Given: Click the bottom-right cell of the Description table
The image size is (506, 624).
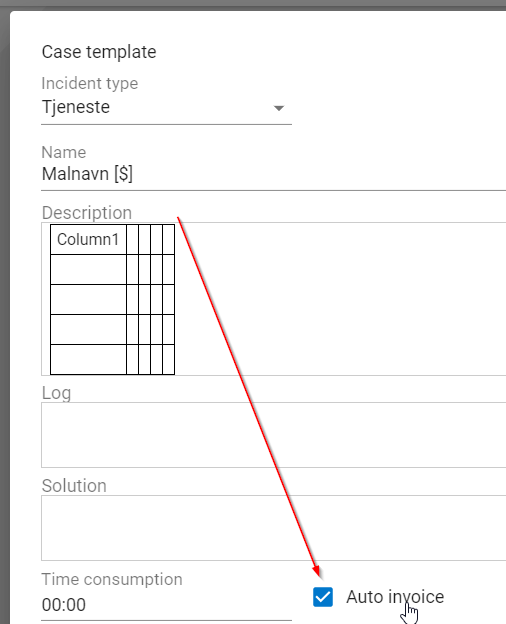Looking at the screenshot, I should click(x=169, y=359).
